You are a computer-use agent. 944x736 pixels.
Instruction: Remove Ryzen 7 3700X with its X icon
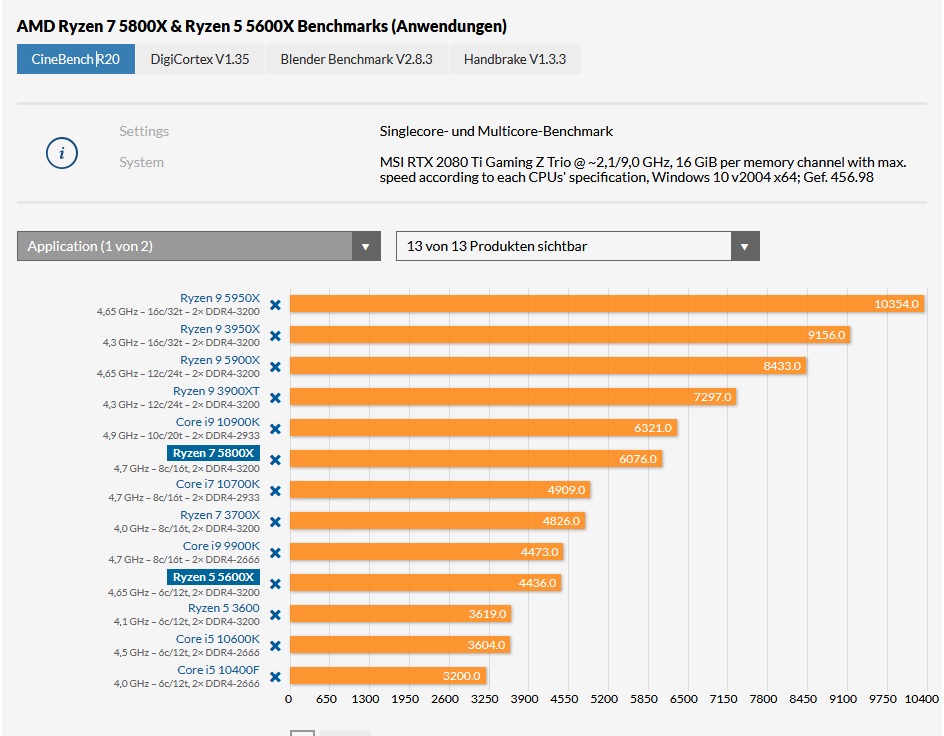tap(275, 522)
